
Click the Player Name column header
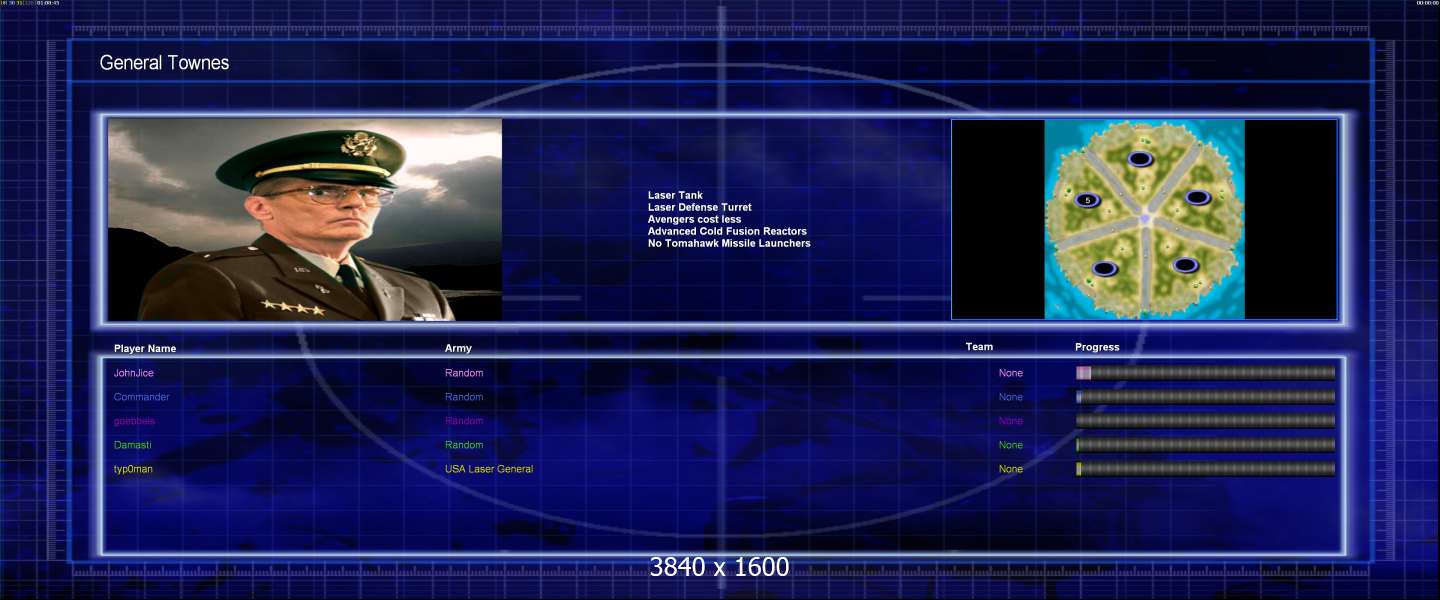click(x=145, y=349)
